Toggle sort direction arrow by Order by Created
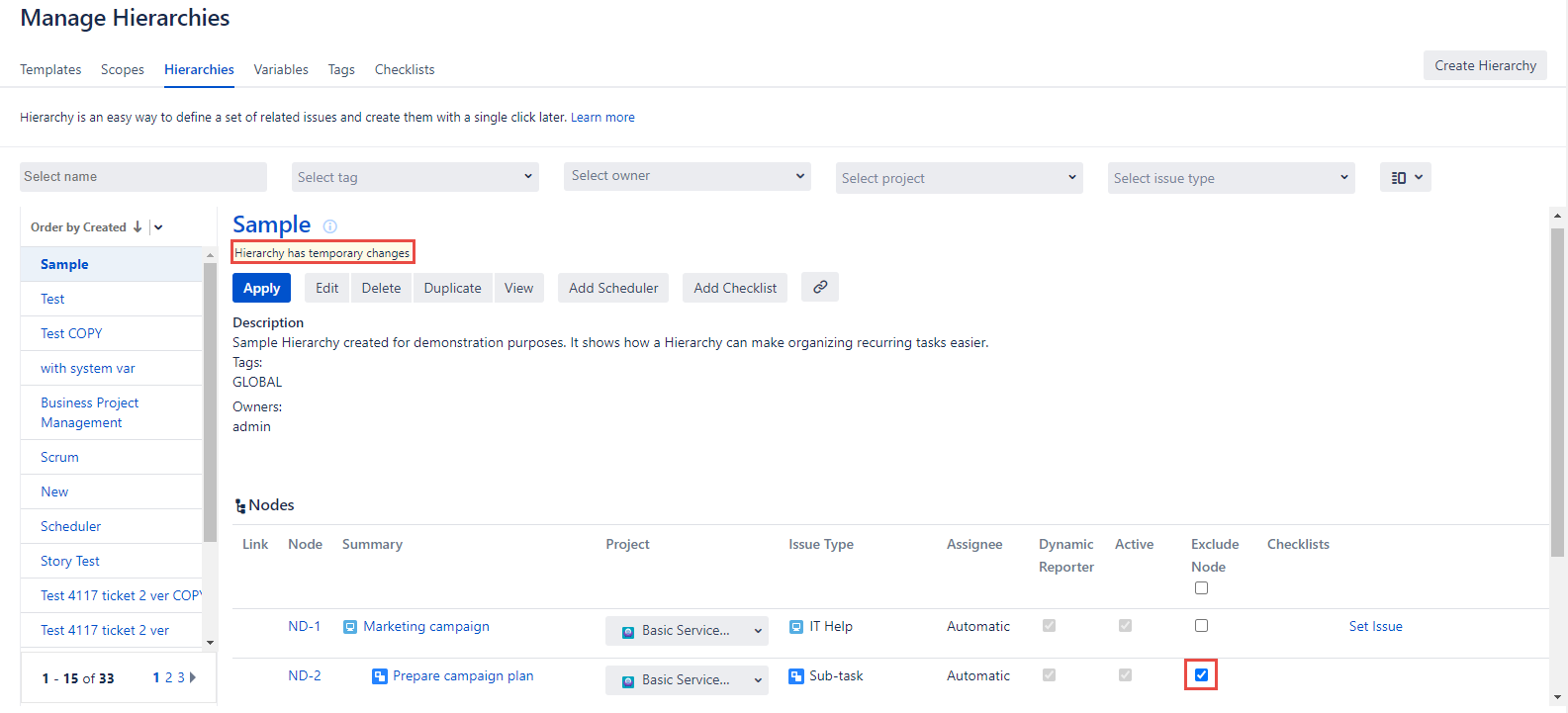The height and width of the screenshot is (713, 1568). 138,227
